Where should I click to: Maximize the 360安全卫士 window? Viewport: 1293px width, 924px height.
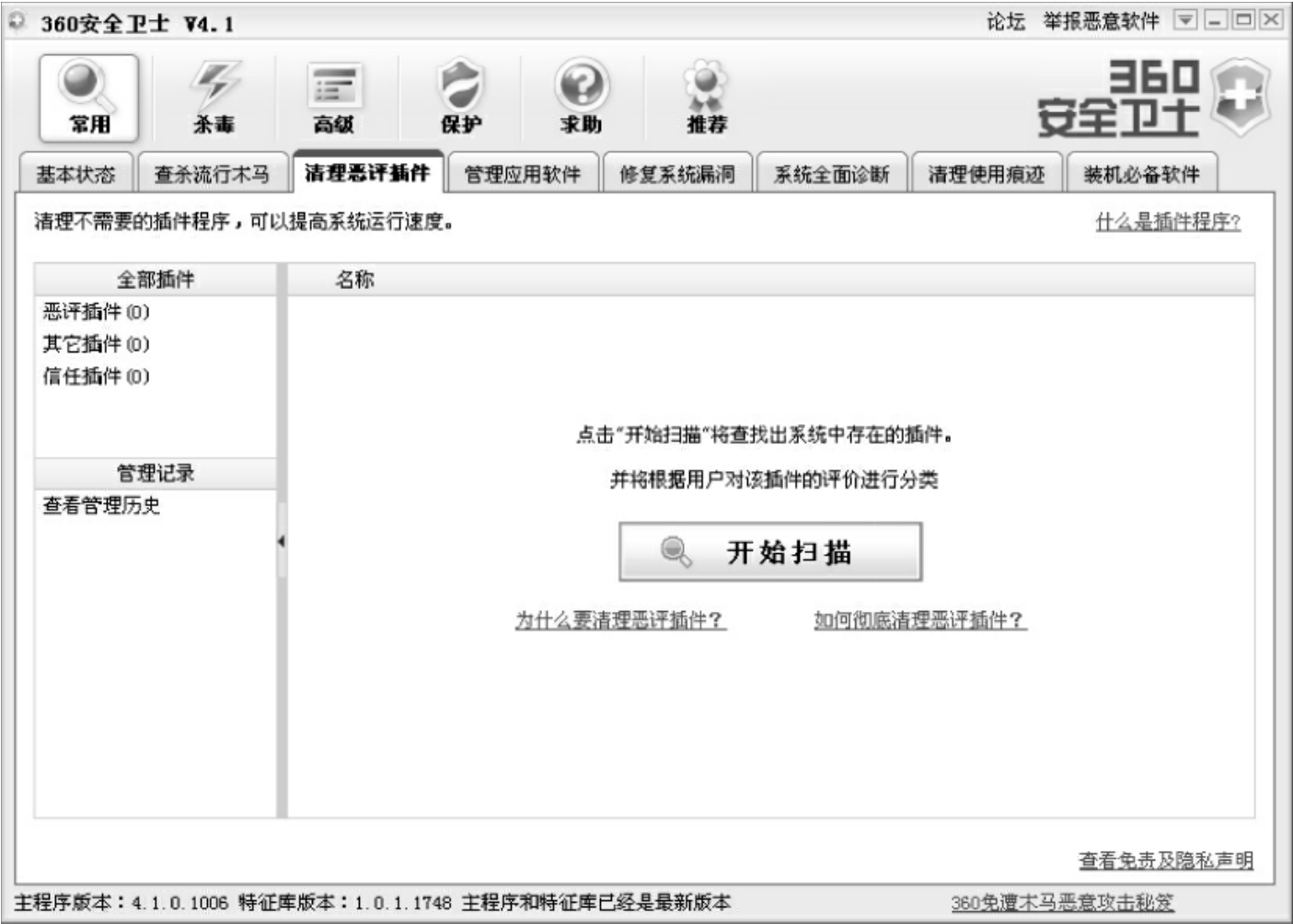coord(1244,20)
